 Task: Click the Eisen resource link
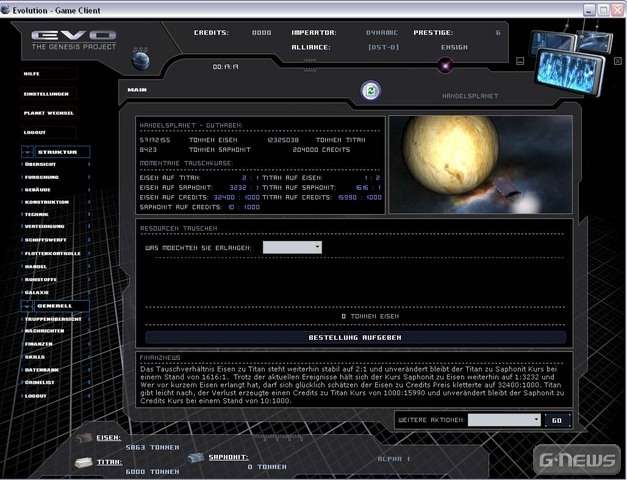108,438
